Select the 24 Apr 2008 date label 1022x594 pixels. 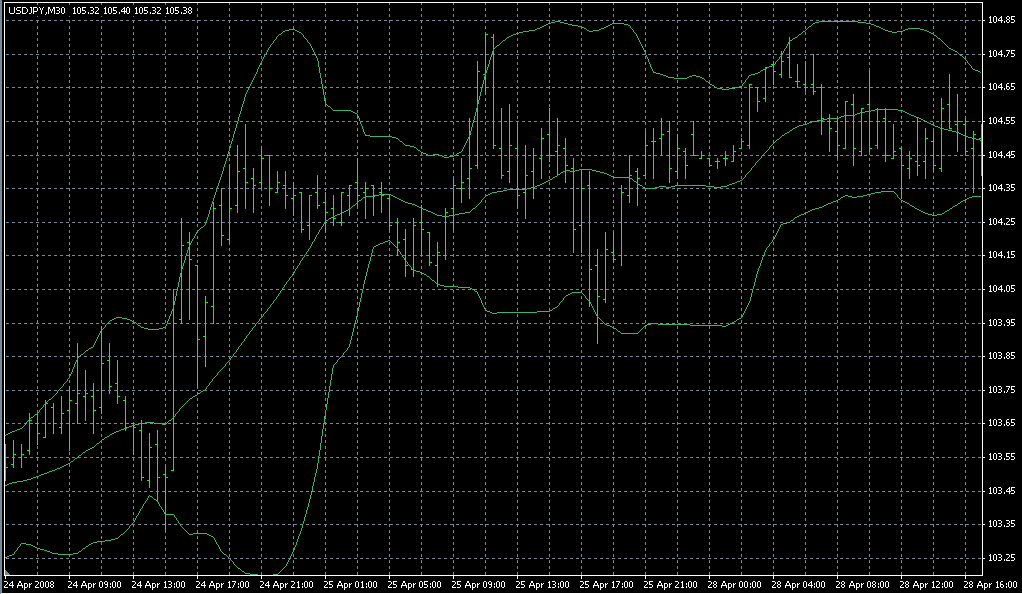28,583
